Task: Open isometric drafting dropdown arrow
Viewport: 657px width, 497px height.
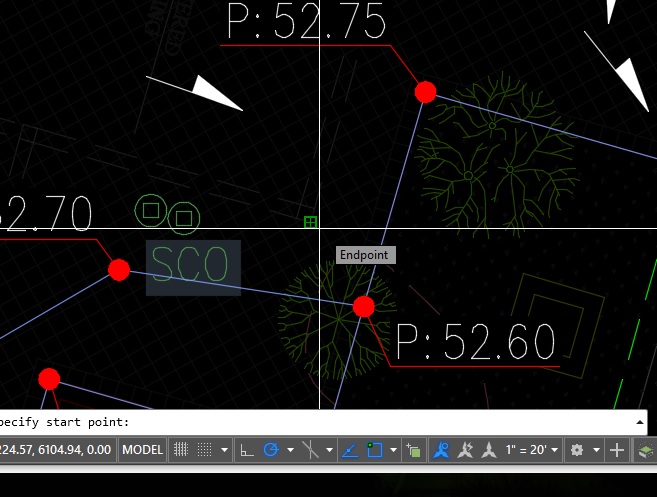Action: tap(329, 450)
